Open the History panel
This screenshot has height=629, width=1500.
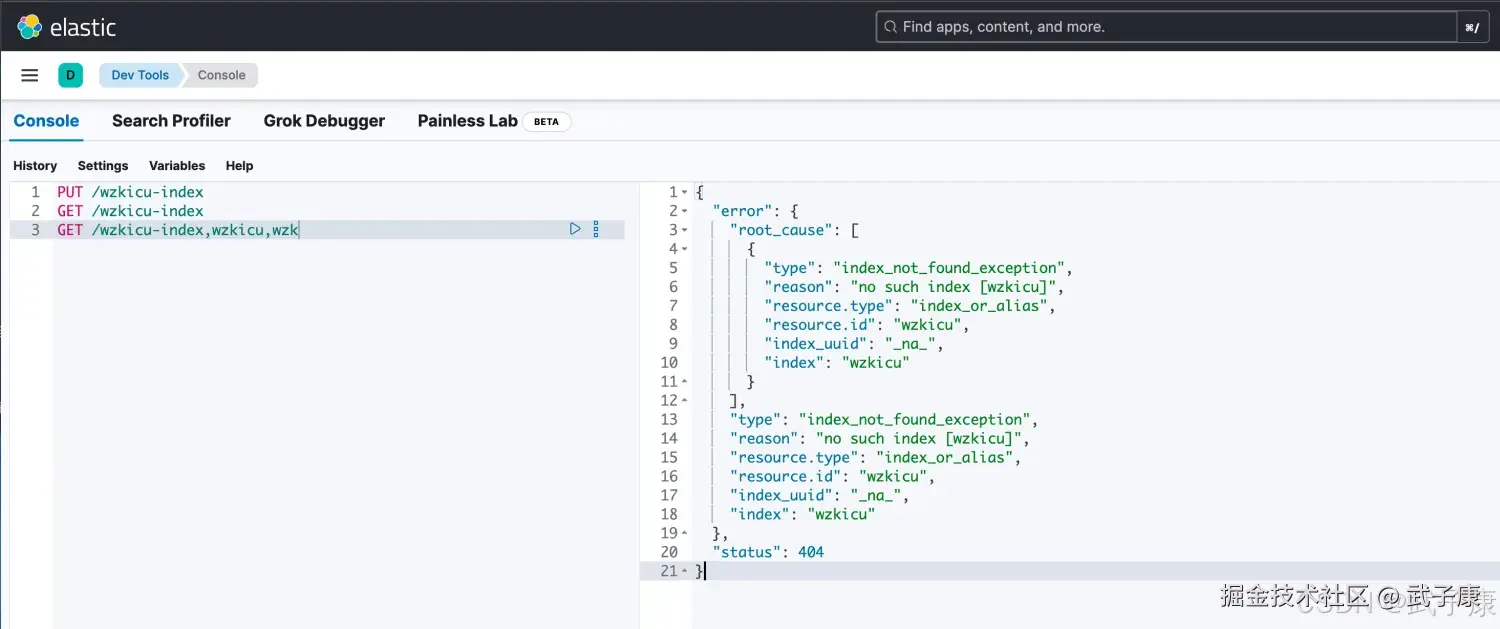click(35, 166)
